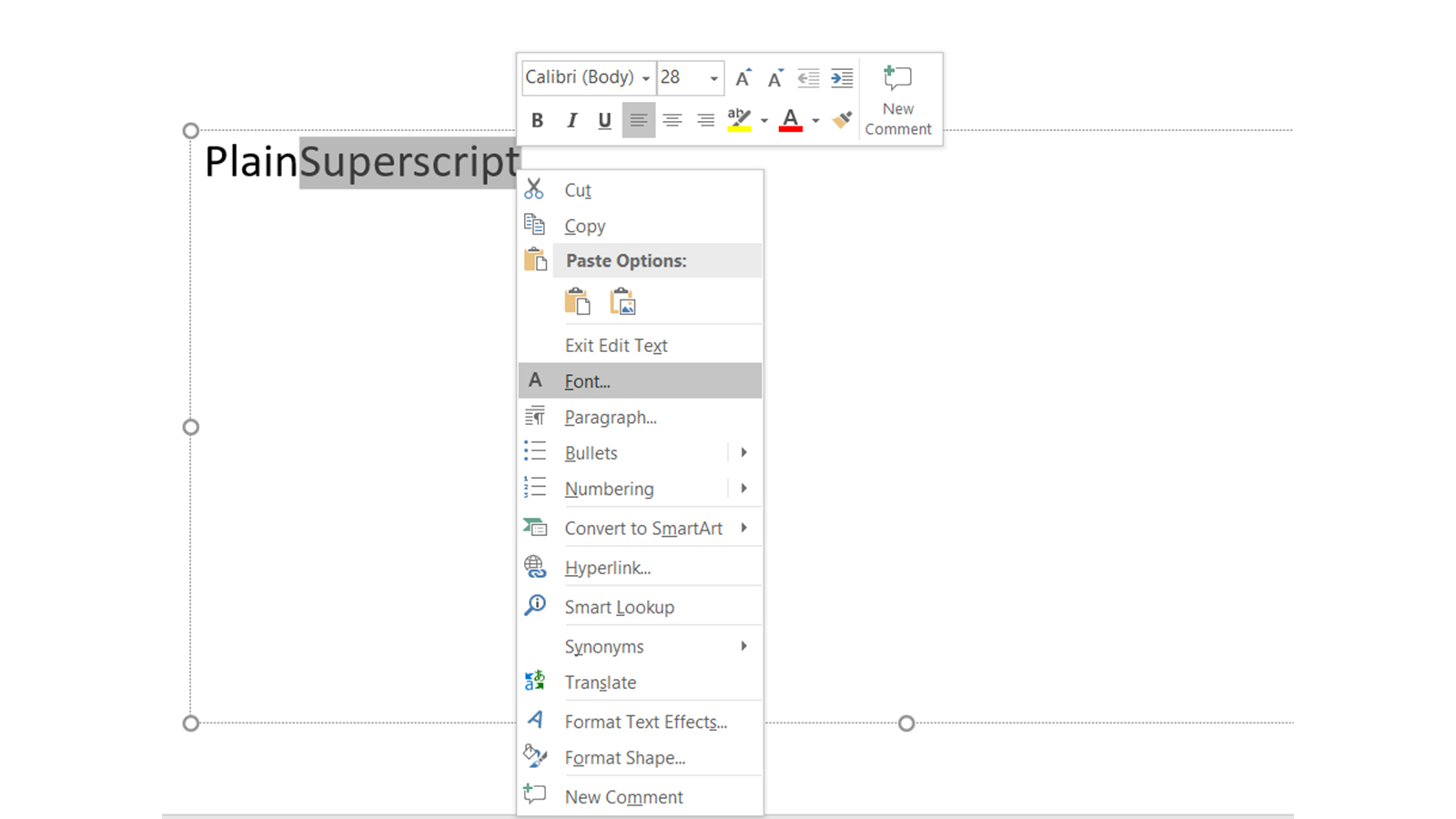
Task: Toggle italic formatting
Action: tap(571, 119)
